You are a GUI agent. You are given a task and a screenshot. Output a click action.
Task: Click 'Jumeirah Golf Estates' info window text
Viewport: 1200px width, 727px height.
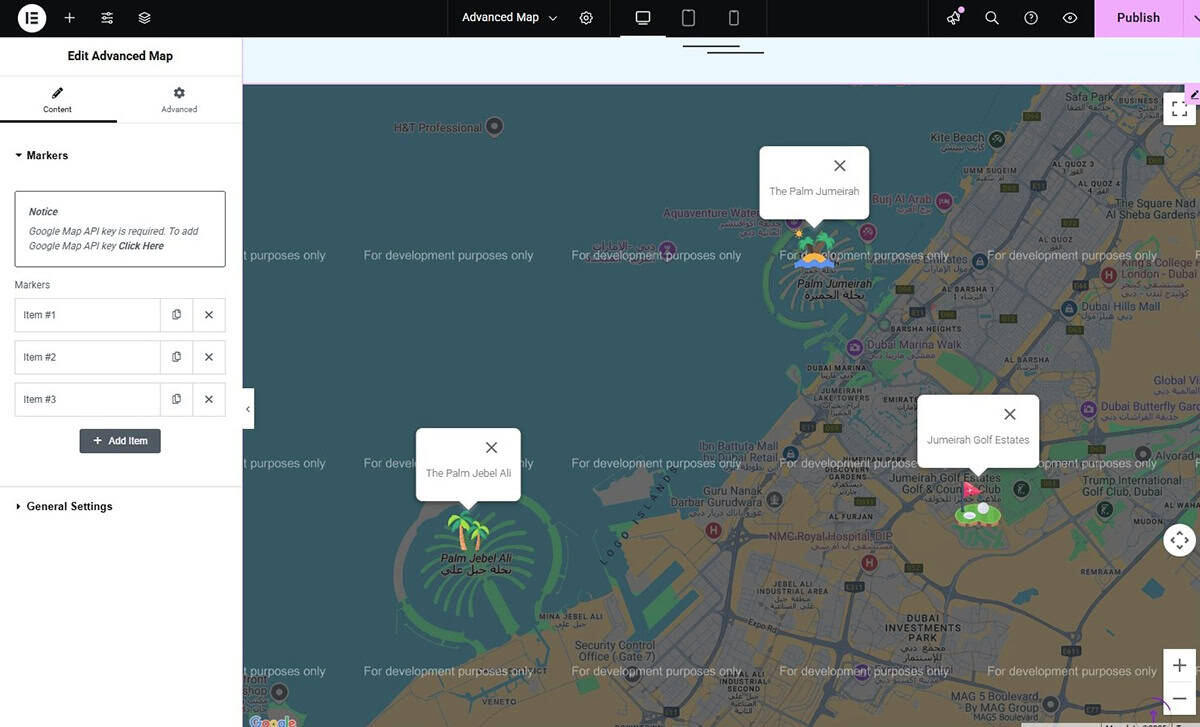(x=978, y=440)
